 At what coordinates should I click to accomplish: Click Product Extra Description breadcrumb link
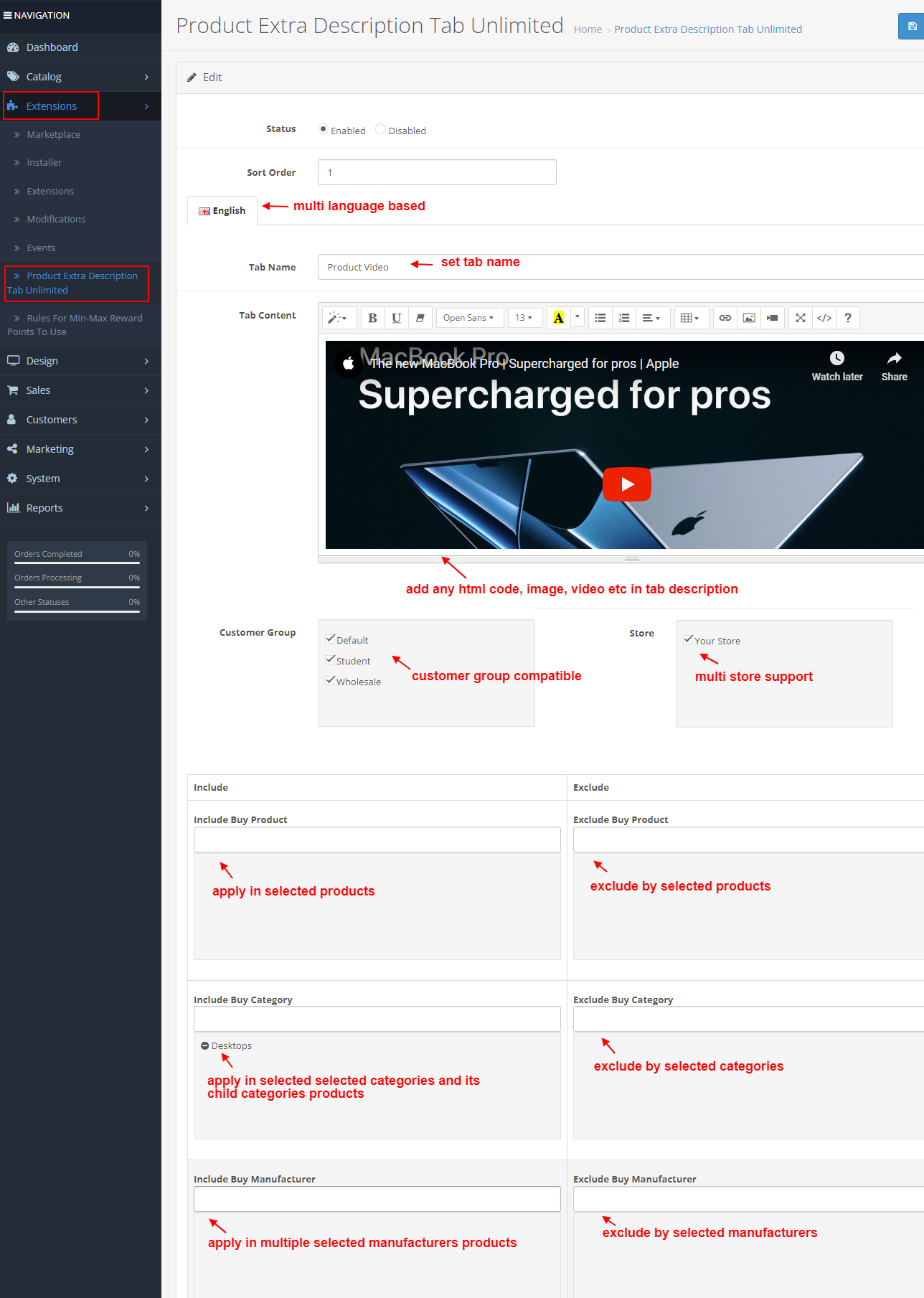tap(708, 29)
